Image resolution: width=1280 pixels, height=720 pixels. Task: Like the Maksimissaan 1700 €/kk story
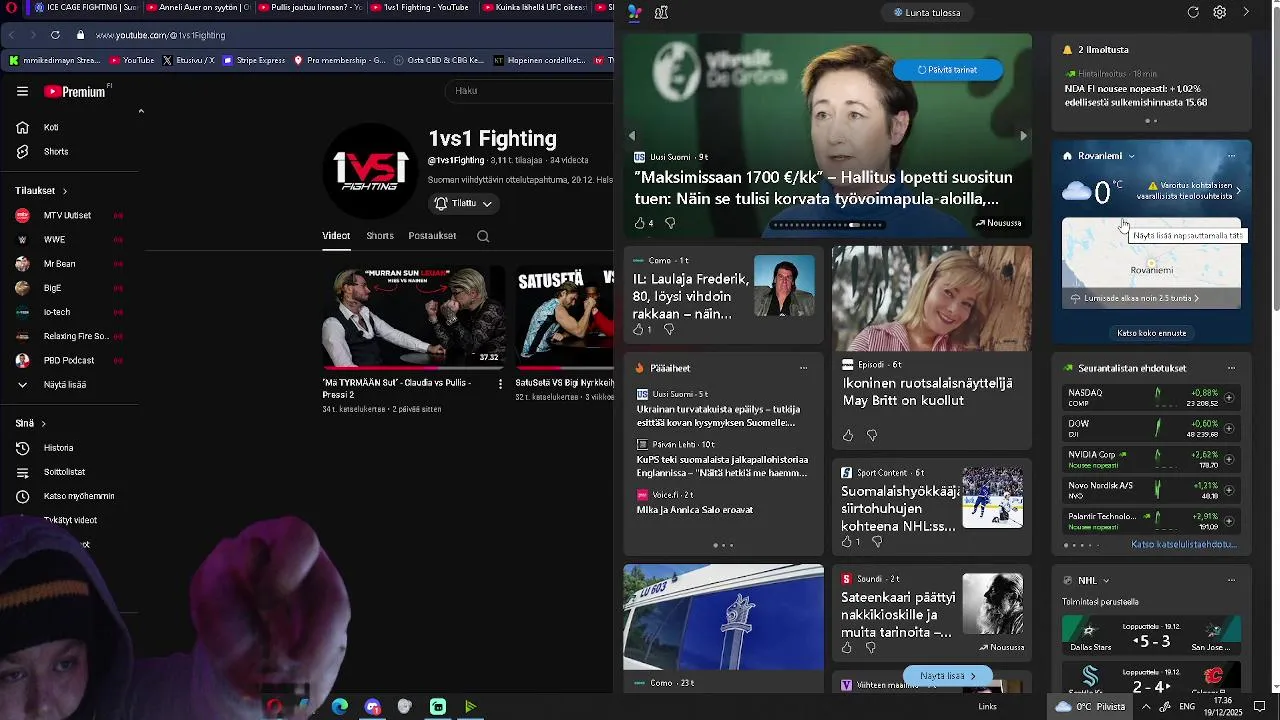tap(640, 223)
